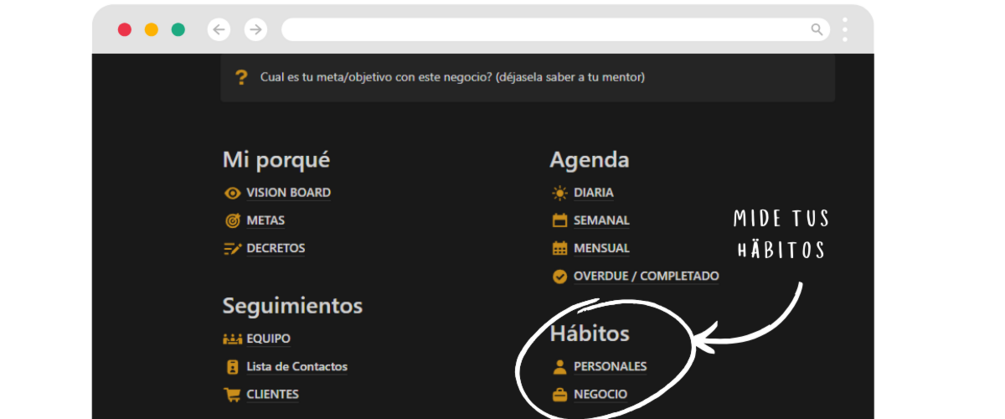1005x419 pixels.
Task: Click the green window maximize dot
Action: [x=178, y=29]
